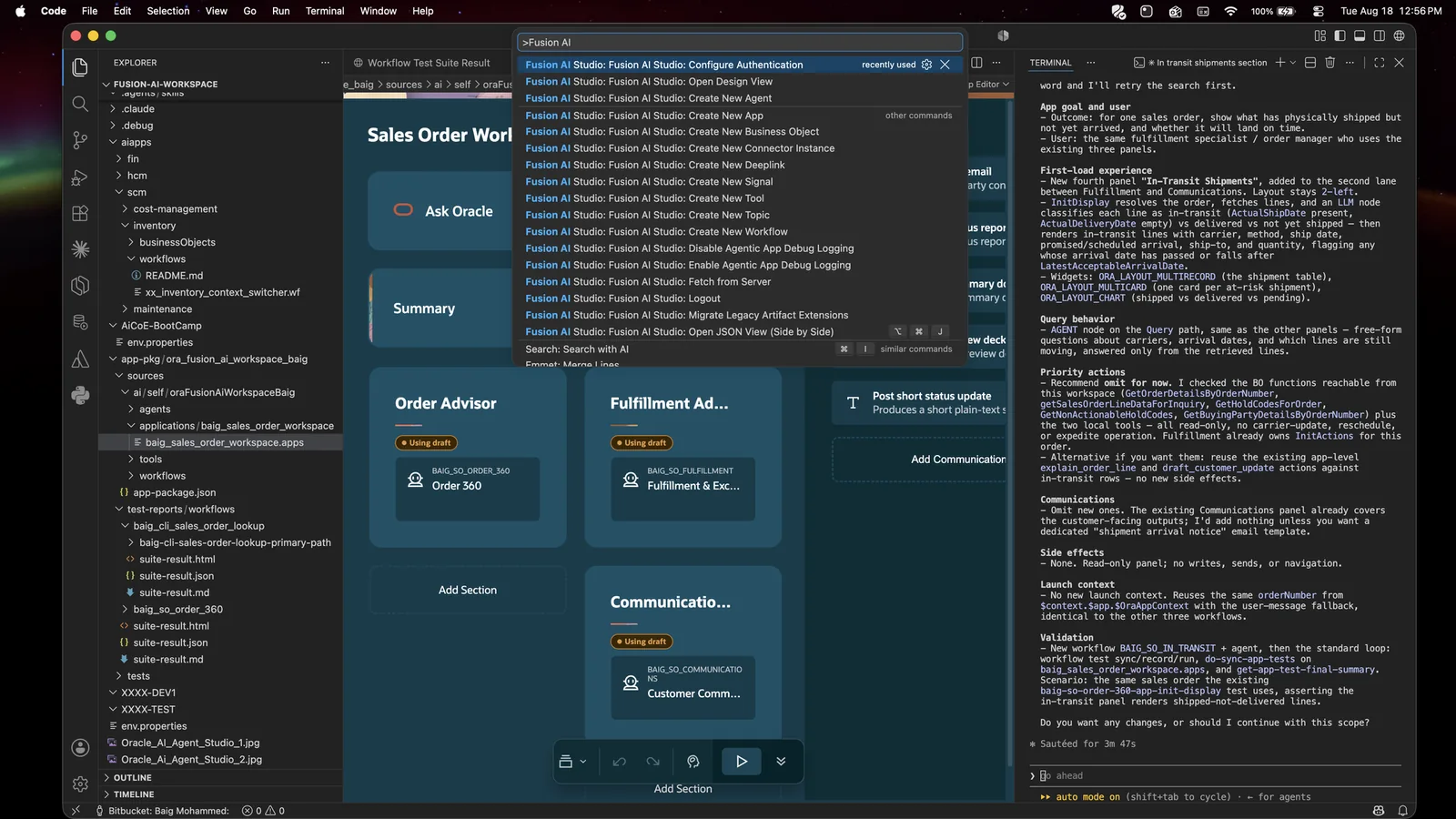Click the redo arrow in workflow toolbar
Screen dimensions: 1456x819
(x=652, y=762)
